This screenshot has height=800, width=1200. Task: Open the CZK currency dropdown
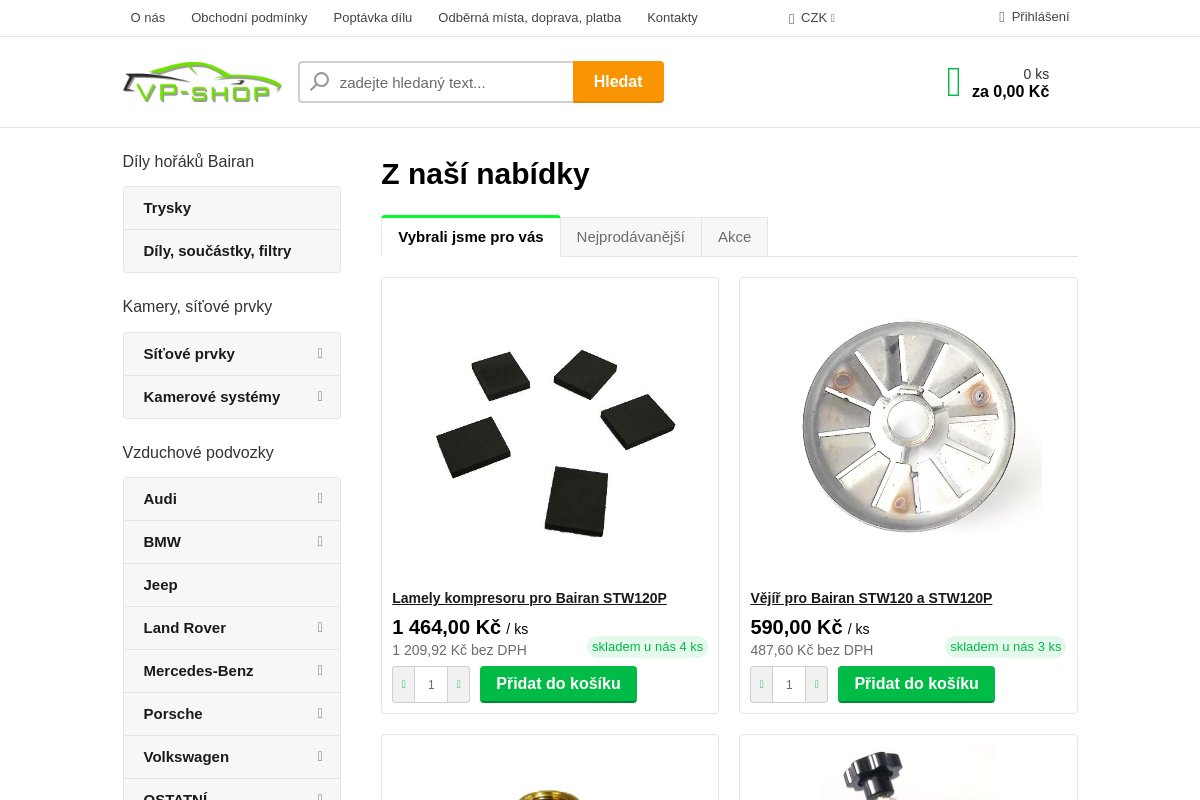812,17
